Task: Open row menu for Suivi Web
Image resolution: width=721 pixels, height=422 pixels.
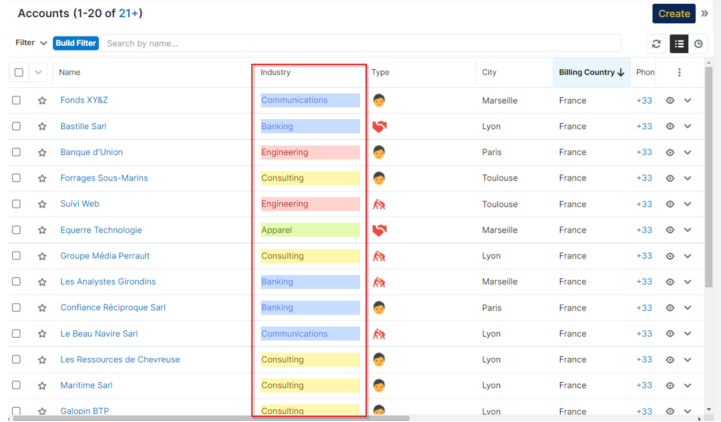Action: tap(687, 204)
